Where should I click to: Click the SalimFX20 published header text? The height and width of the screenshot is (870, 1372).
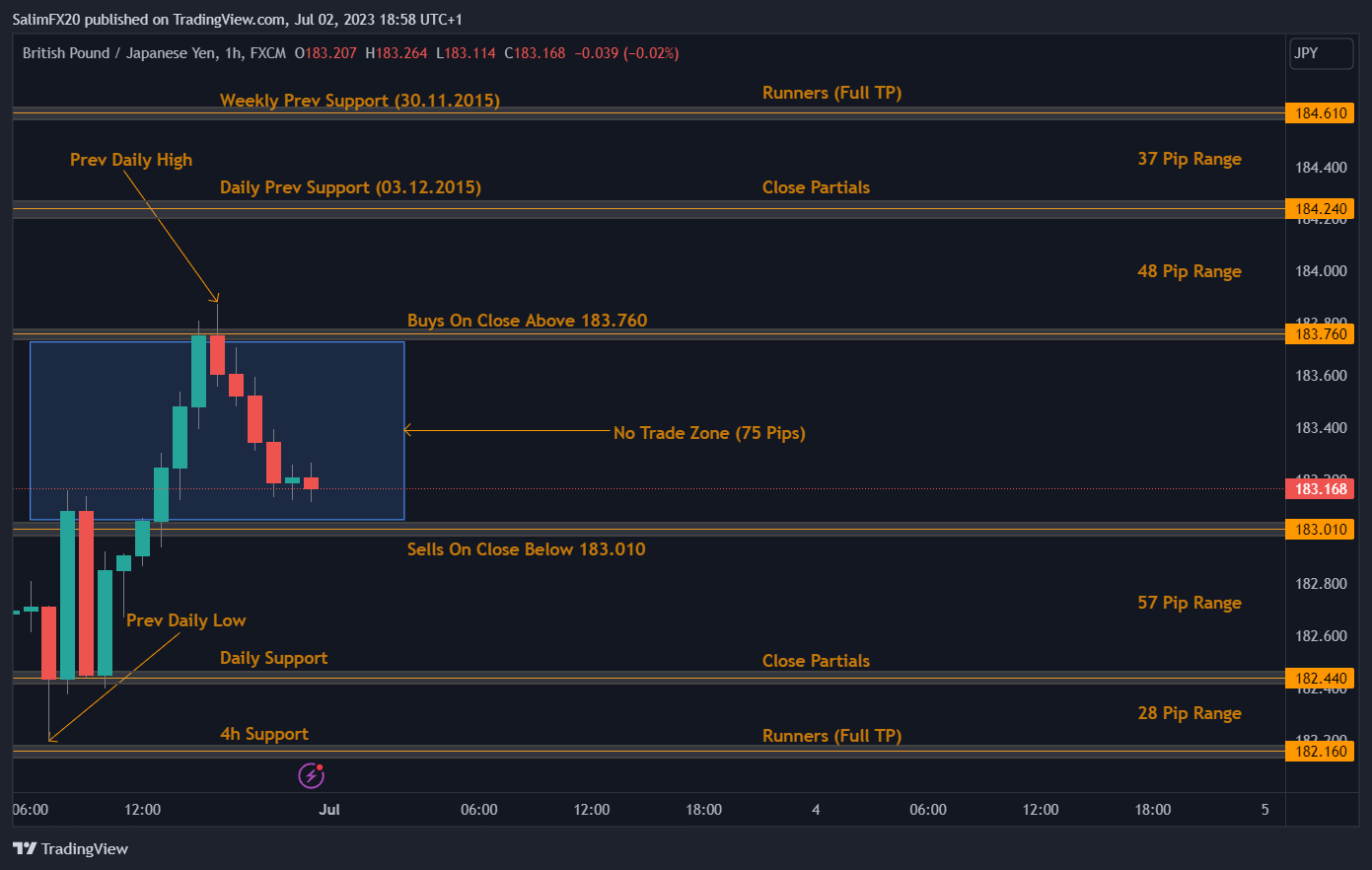[x=237, y=19]
